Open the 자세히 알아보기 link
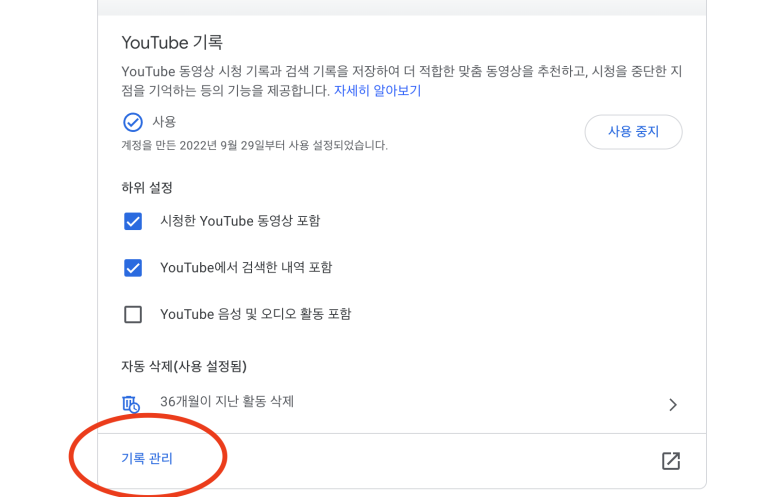 coord(377,91)
